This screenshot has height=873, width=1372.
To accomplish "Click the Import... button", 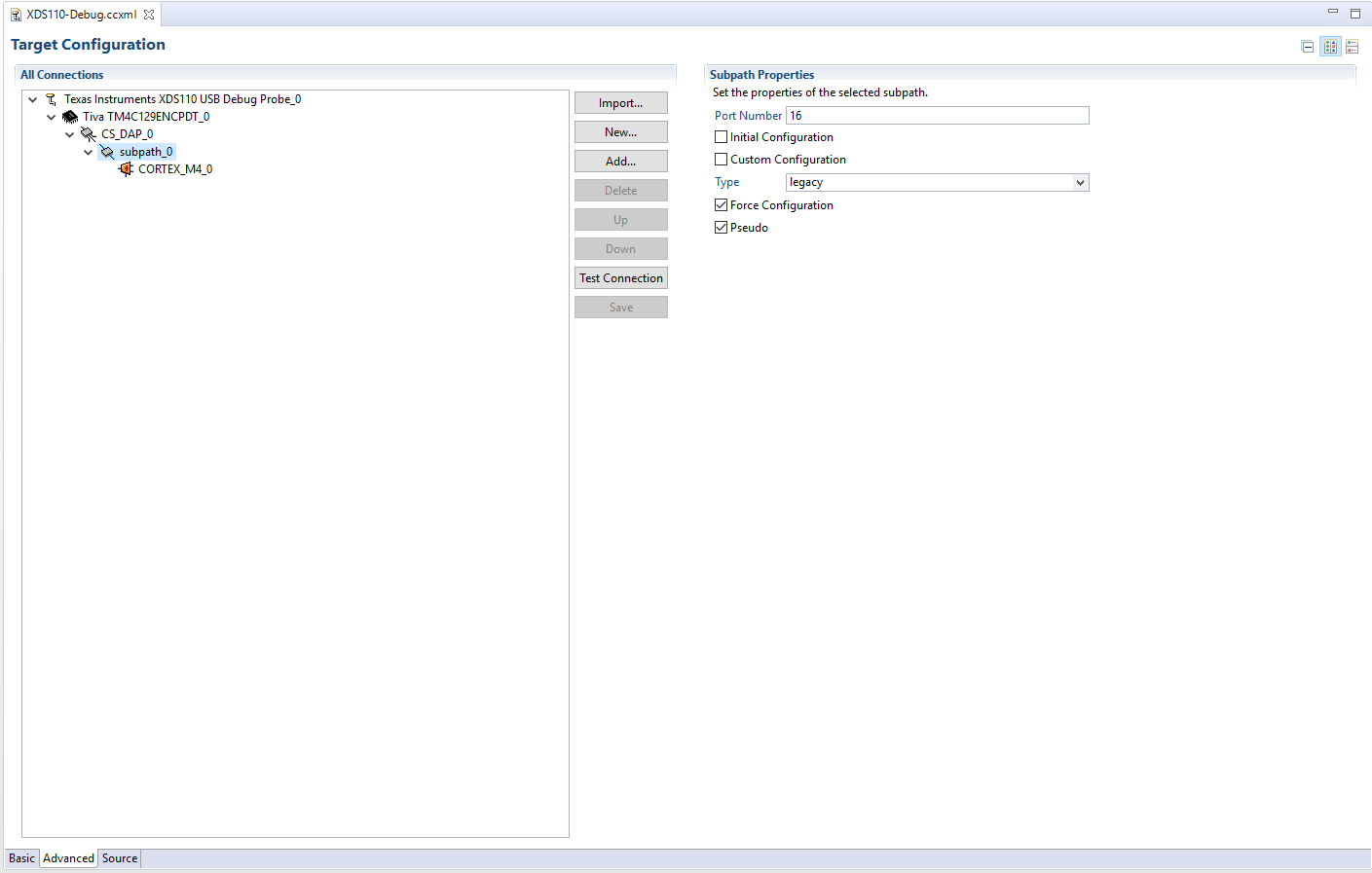I will pos(621,103).
